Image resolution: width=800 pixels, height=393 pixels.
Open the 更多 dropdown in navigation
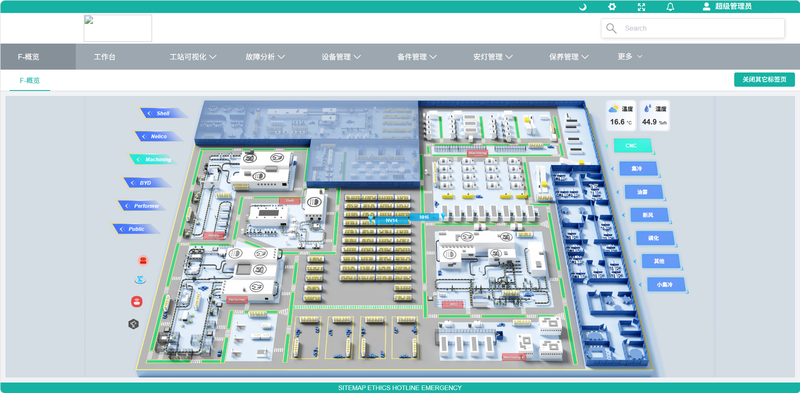(630, 57)
